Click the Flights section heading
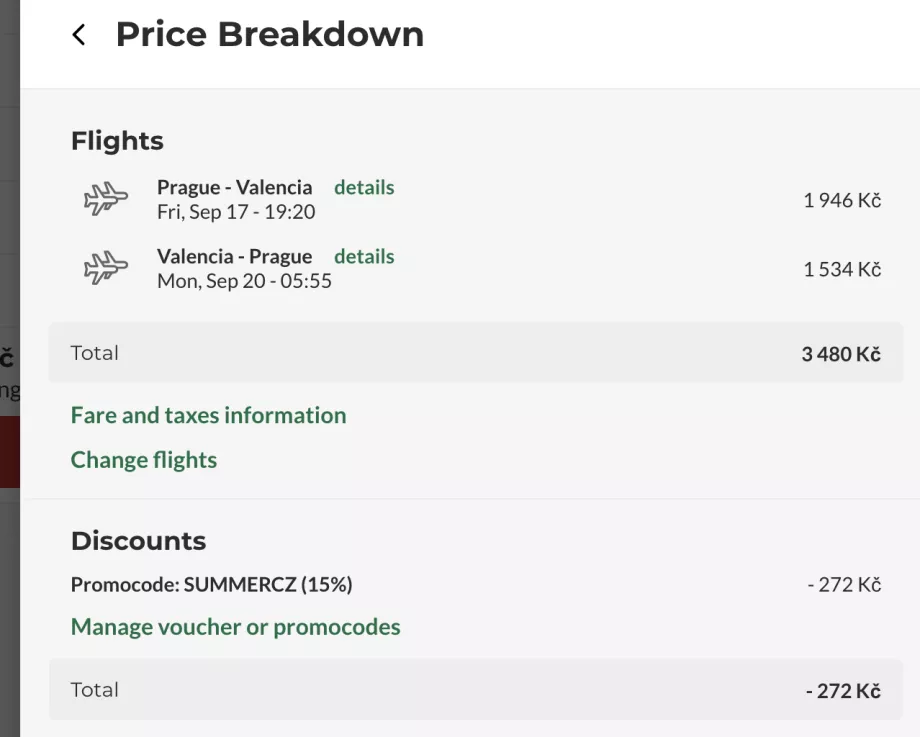Viewport: 920px width, 737px height. (116, 141)
